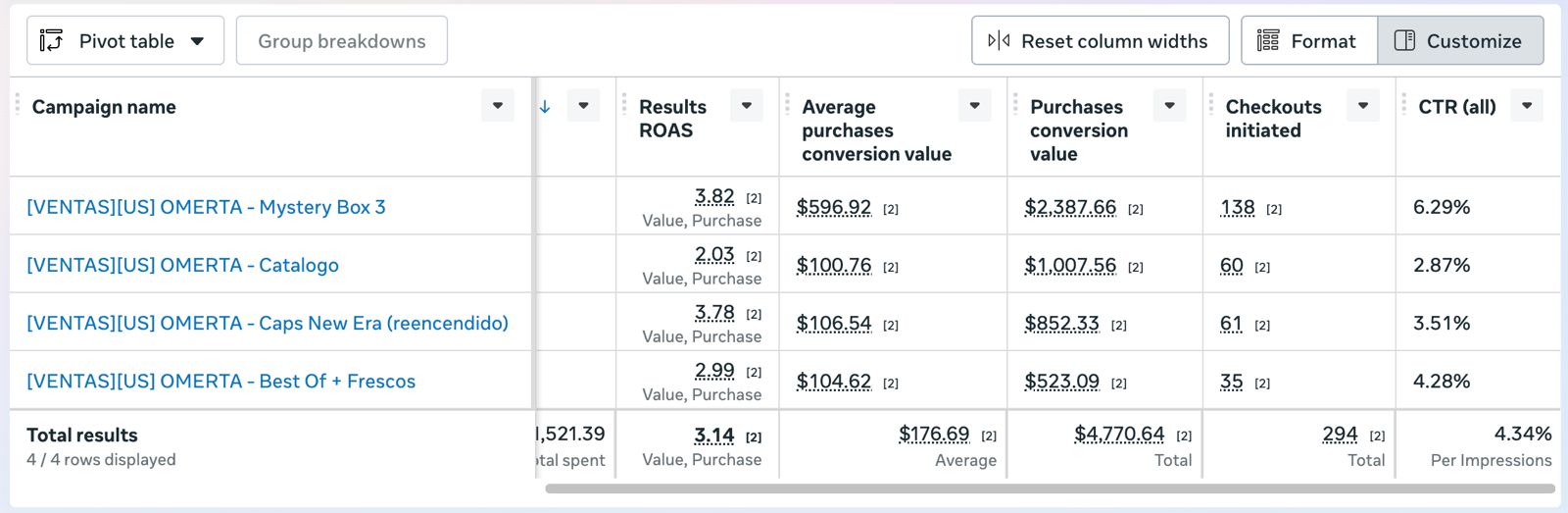Click the 6.29% CTR value
The height and width of the screenshot is (513, 1568).
point(1442,207)
